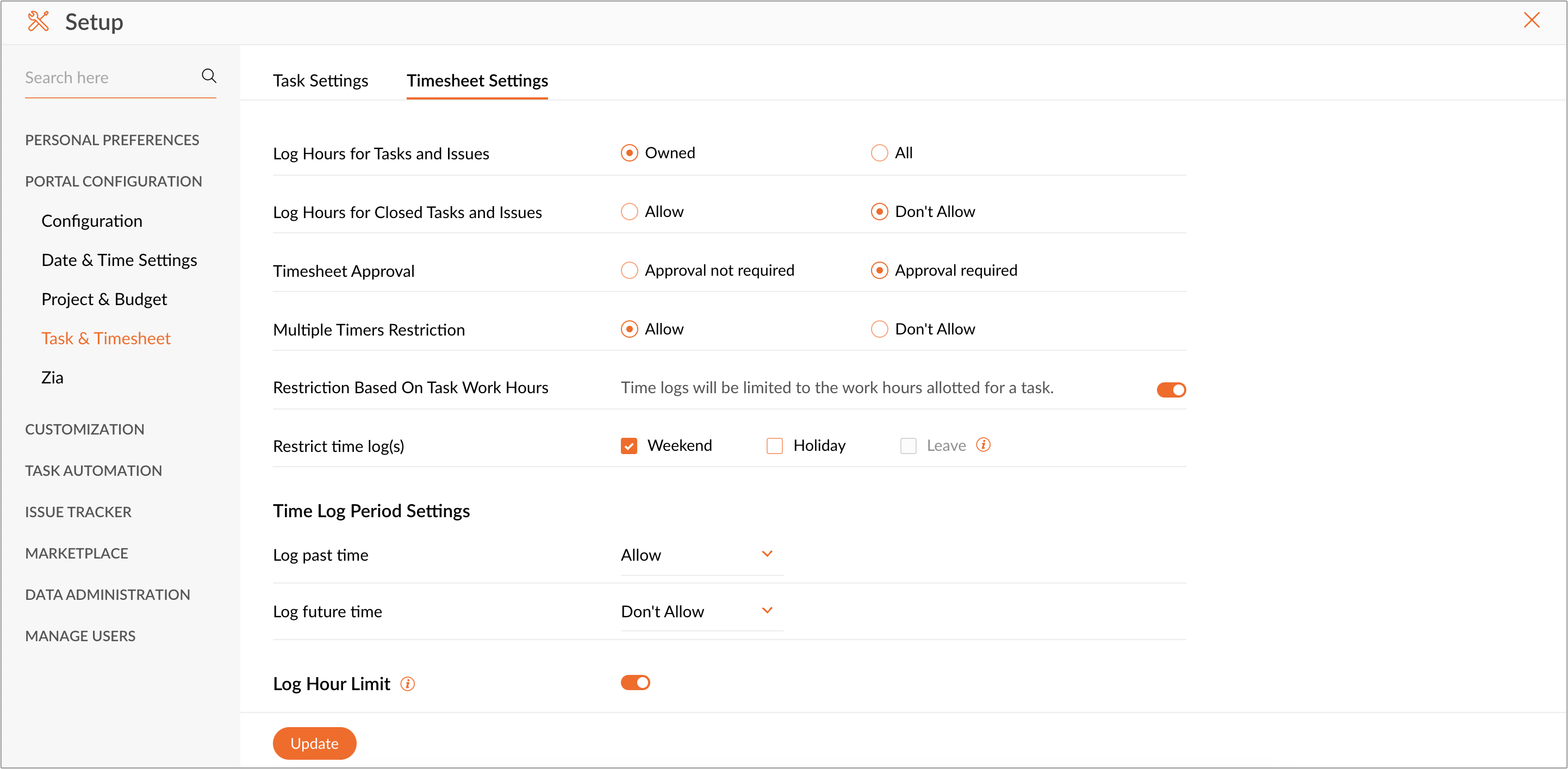Open Date & Time Settings
This screenshot has height=769, width=1568.
click(119, 260)
